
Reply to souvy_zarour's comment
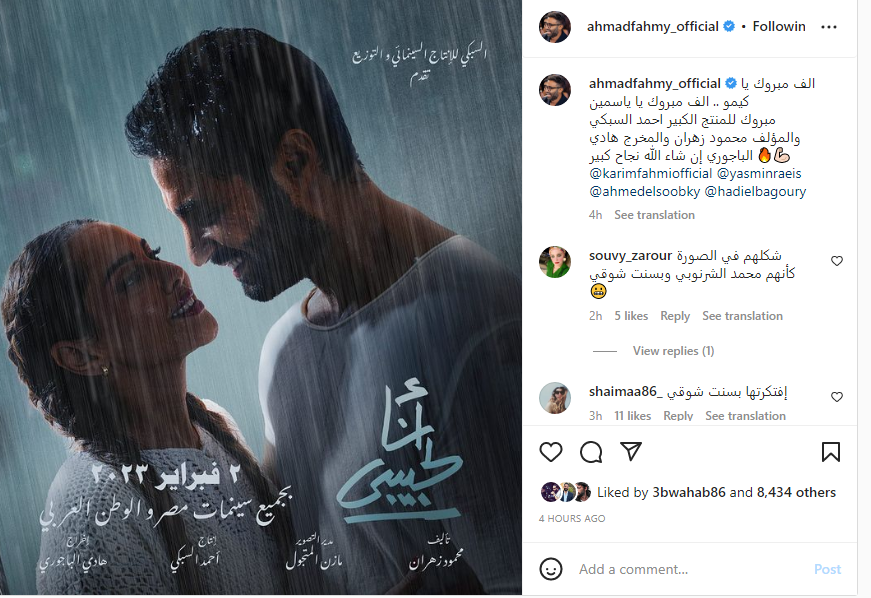tap(675, 316)
